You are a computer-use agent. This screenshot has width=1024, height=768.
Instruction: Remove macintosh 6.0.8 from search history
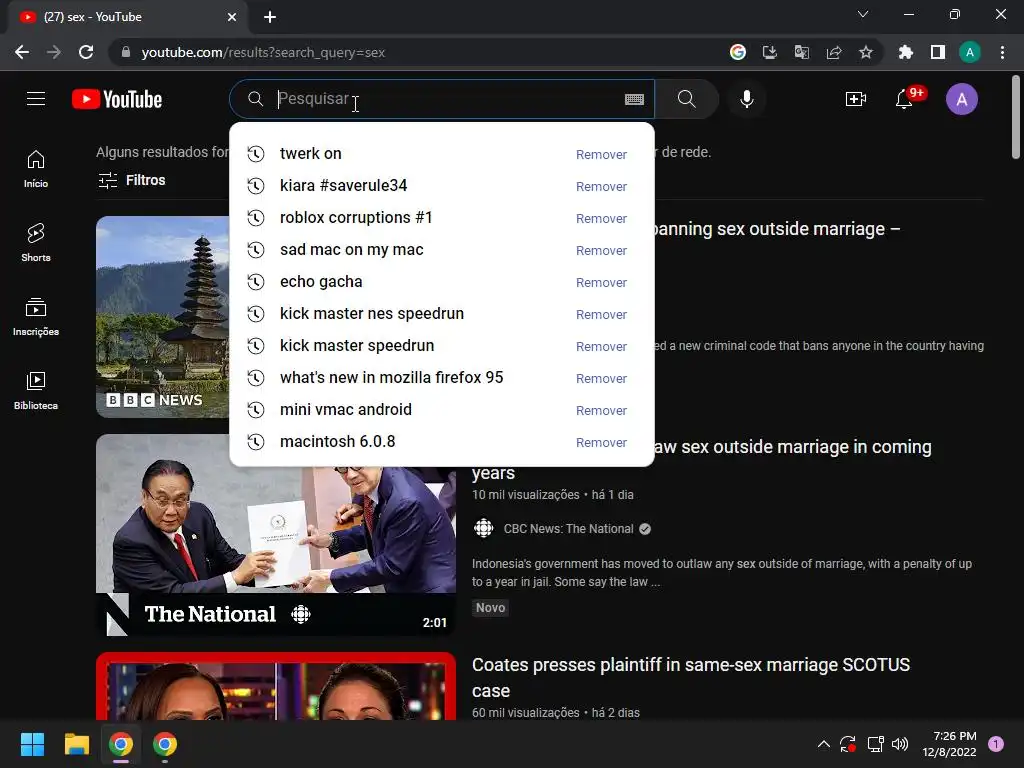pos(601,443)
